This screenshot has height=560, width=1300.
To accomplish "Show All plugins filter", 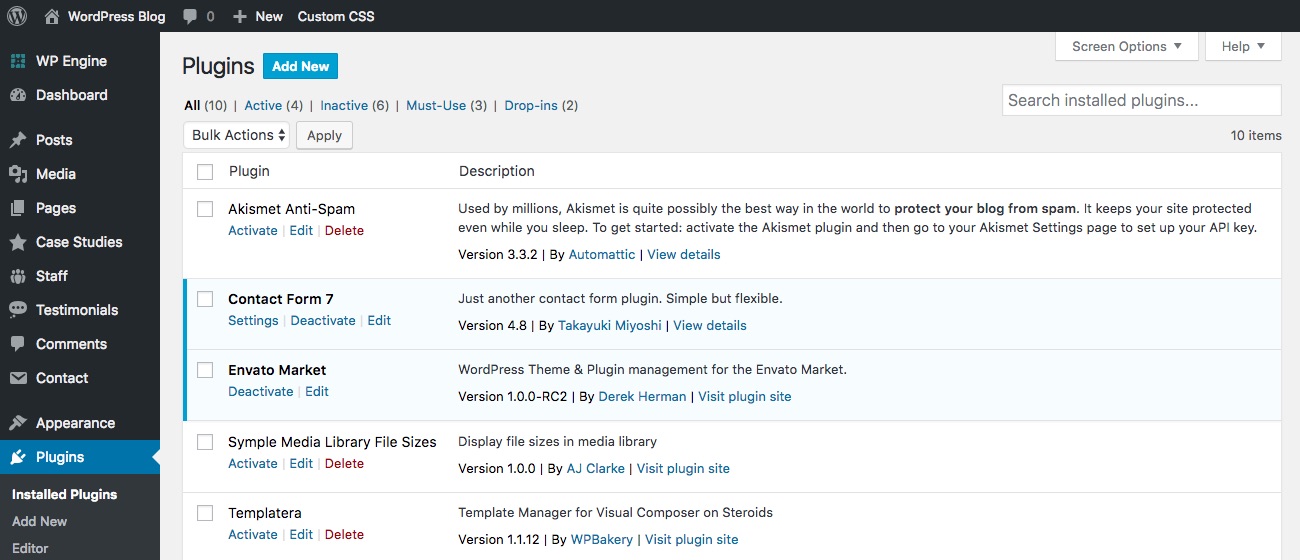I will click(x=192, y=105).
